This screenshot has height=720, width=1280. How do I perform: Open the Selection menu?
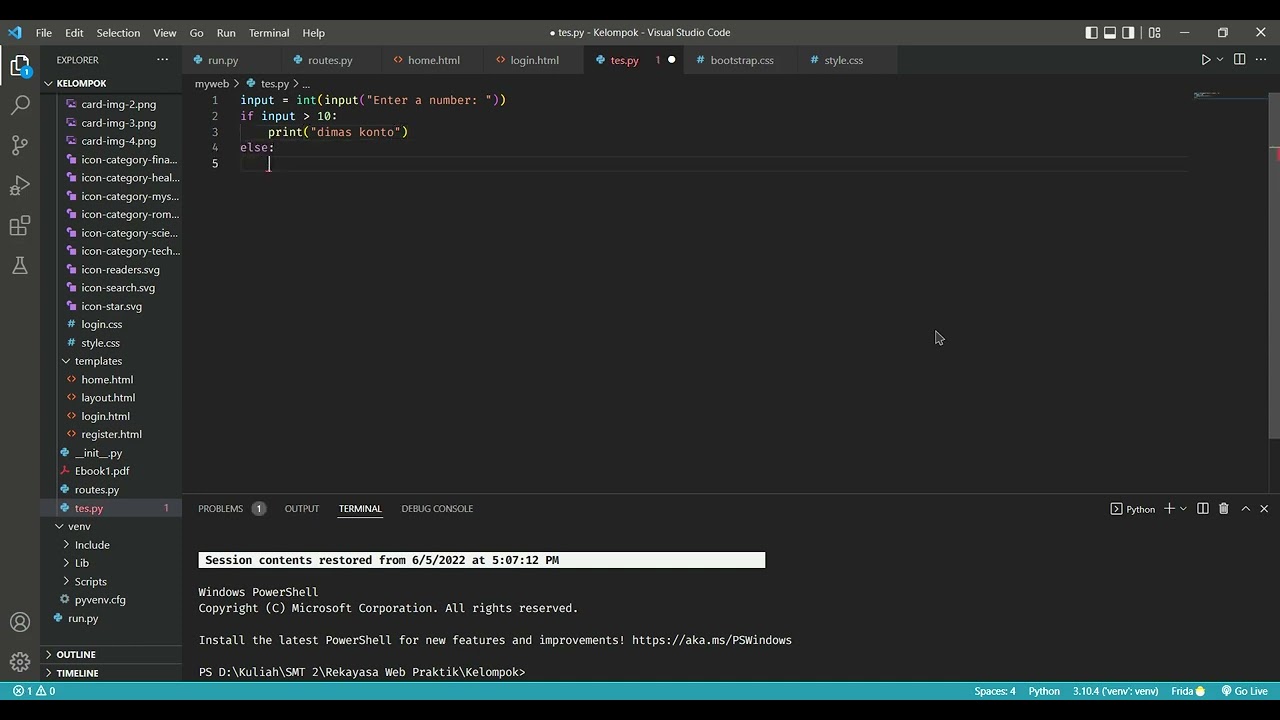pyautogui.click(x=118, y=32)
